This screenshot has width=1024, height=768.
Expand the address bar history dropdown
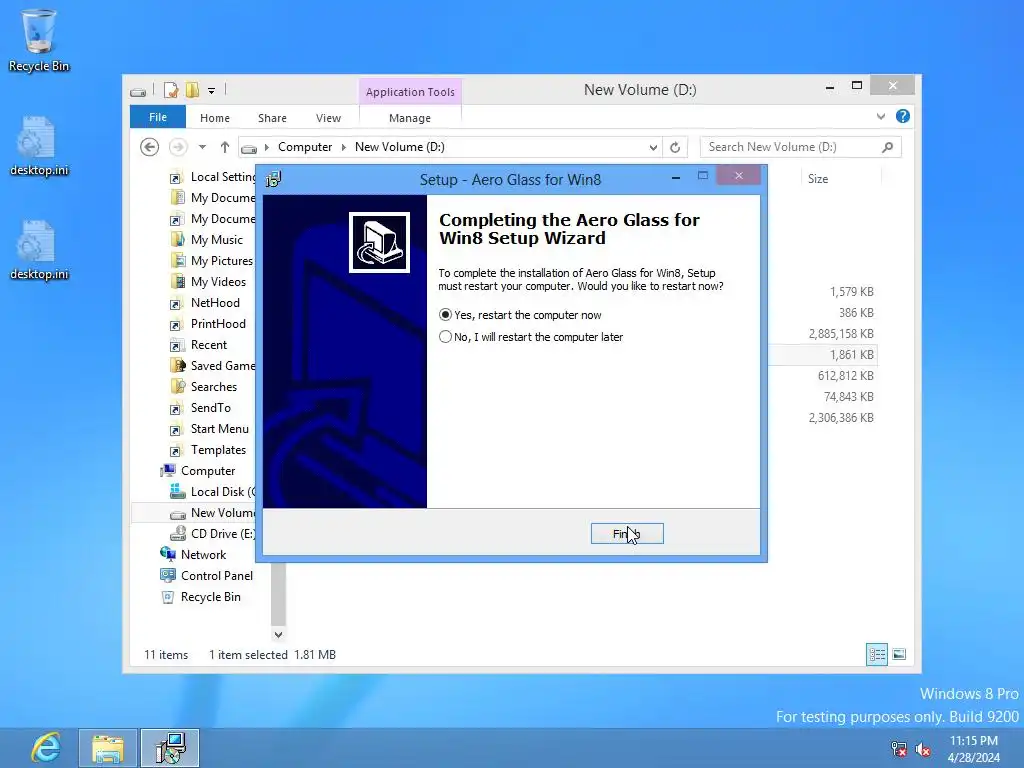[653, 148]
